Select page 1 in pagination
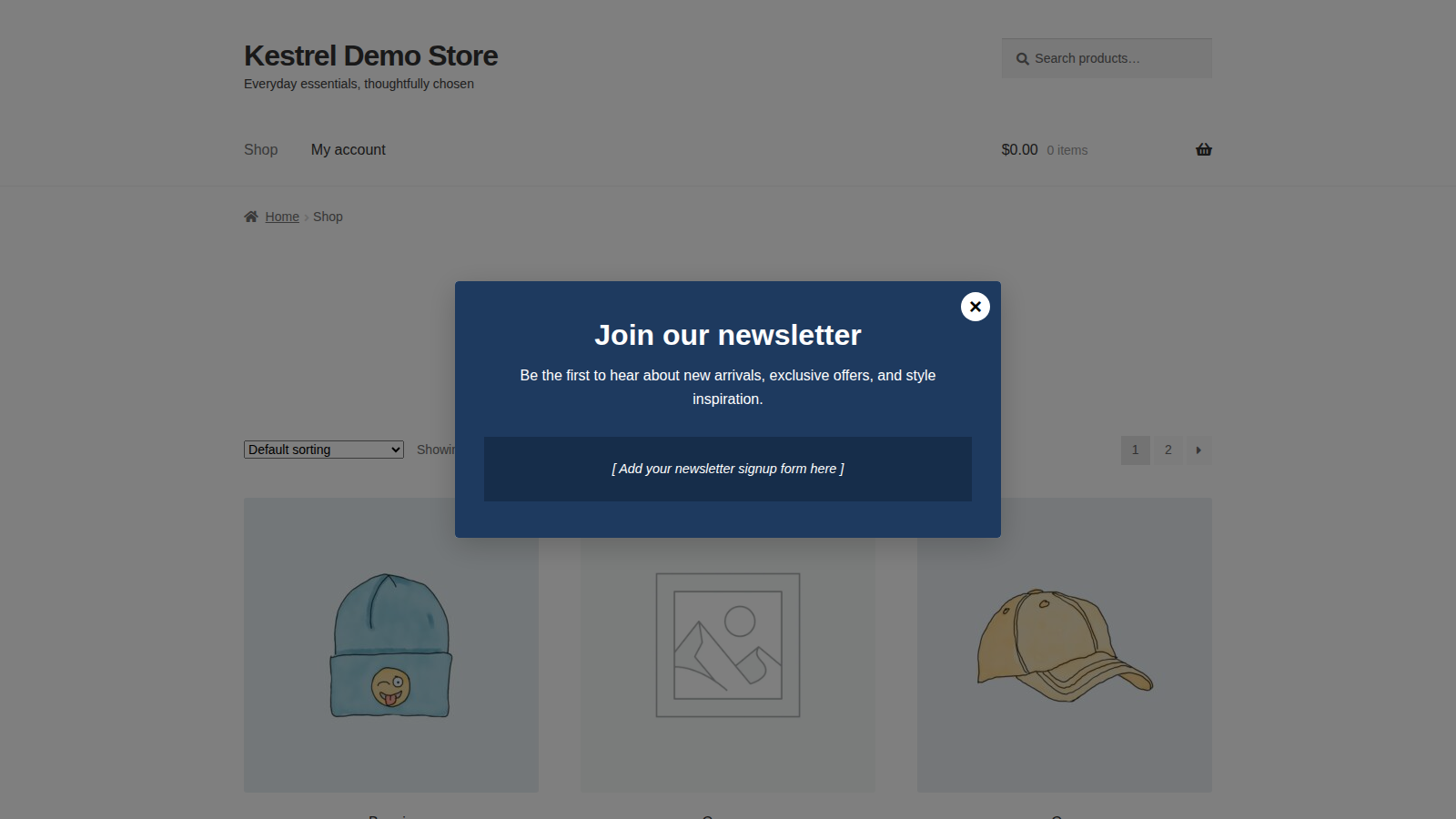Viewport: 1456px width, 819px height. 1136,450
